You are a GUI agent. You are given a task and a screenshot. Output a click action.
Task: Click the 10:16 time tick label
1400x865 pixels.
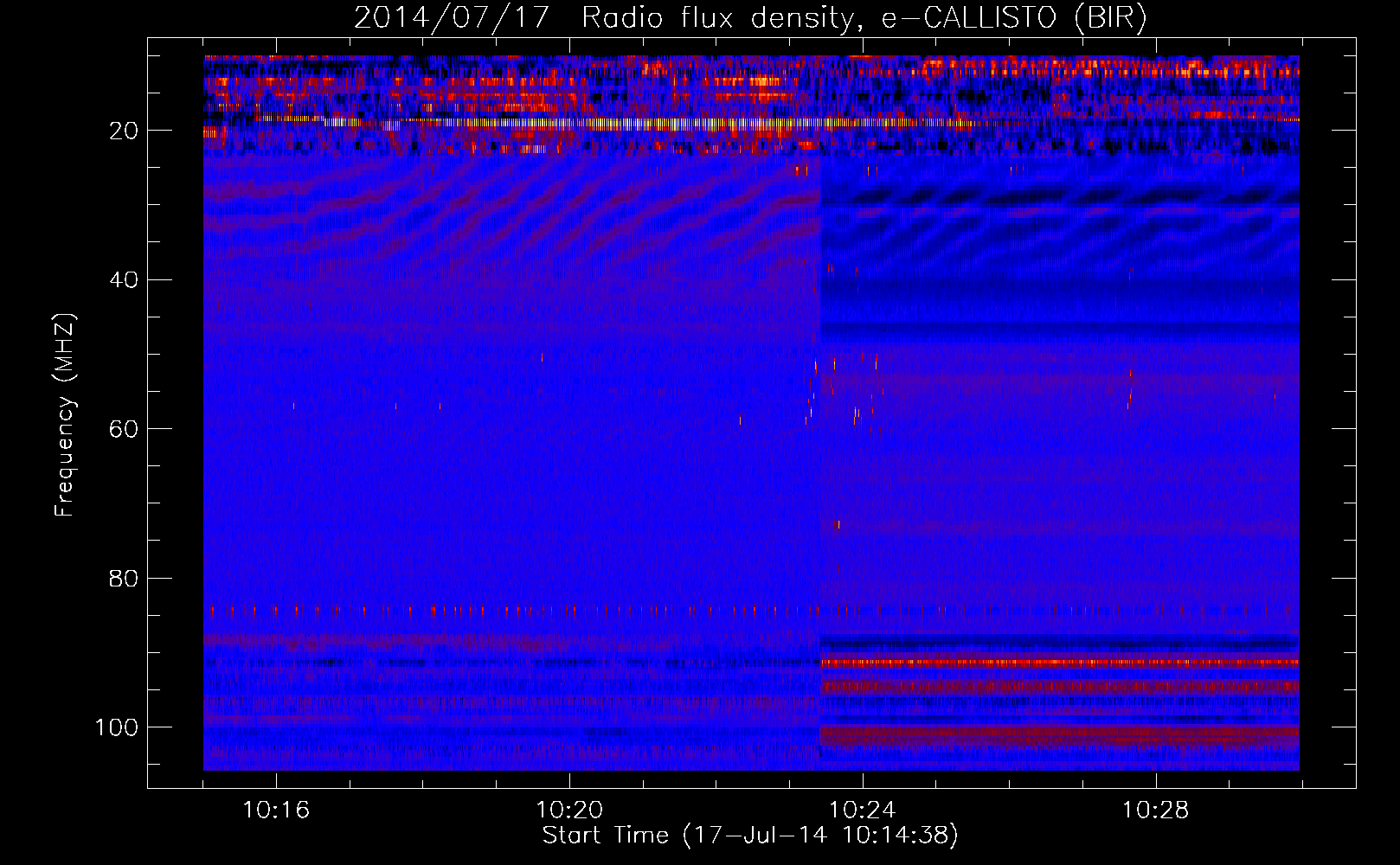(276, 811)
